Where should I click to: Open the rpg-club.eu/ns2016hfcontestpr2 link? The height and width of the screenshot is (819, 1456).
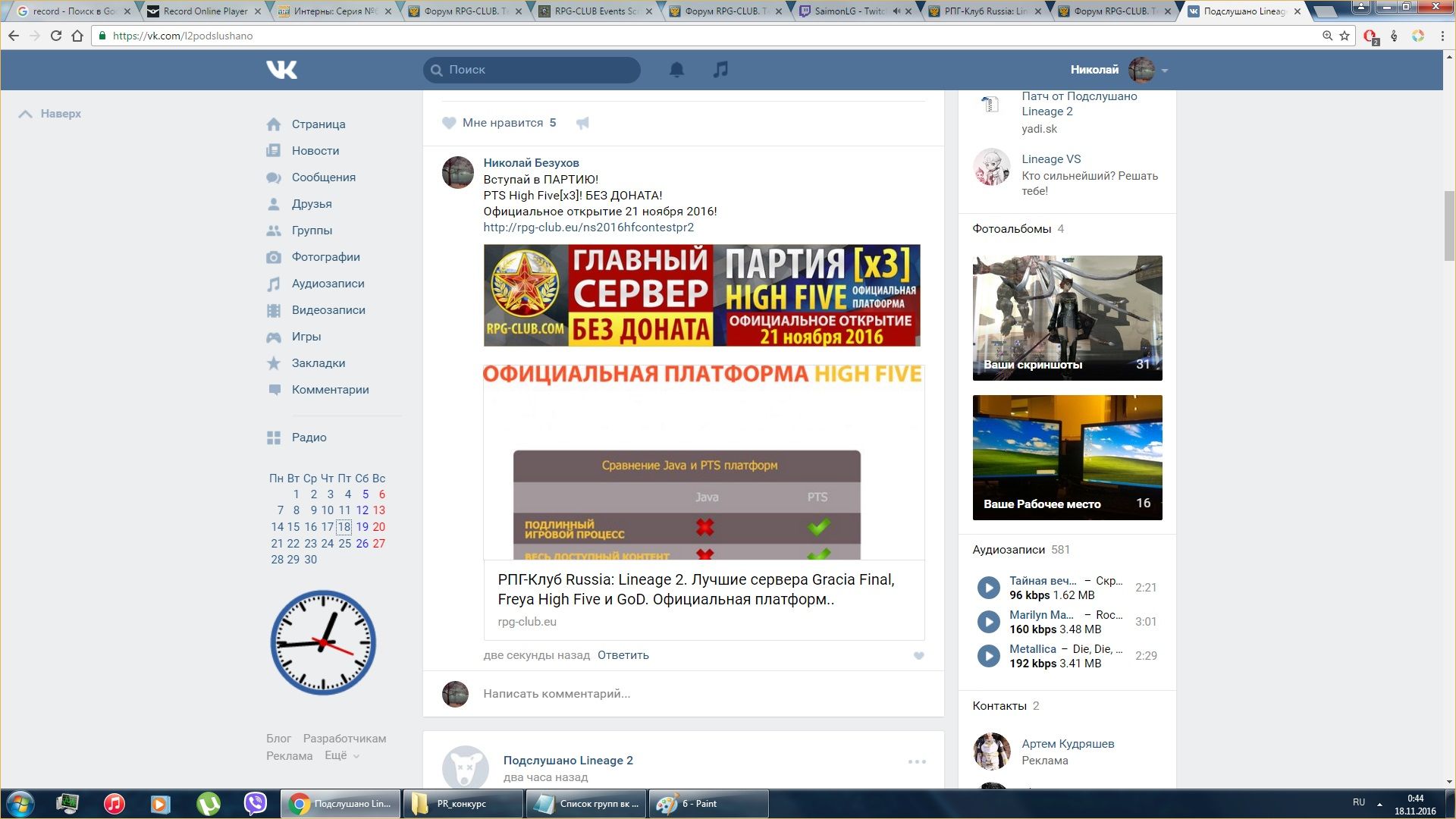point(588,227)
